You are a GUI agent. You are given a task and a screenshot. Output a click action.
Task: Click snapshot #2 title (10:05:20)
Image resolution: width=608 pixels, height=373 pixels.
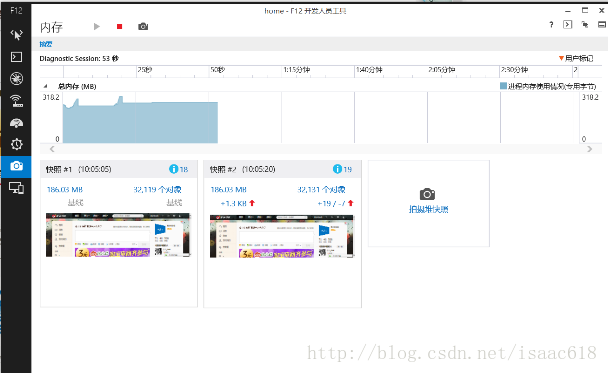pyautogui.click(x=243, y=169)
